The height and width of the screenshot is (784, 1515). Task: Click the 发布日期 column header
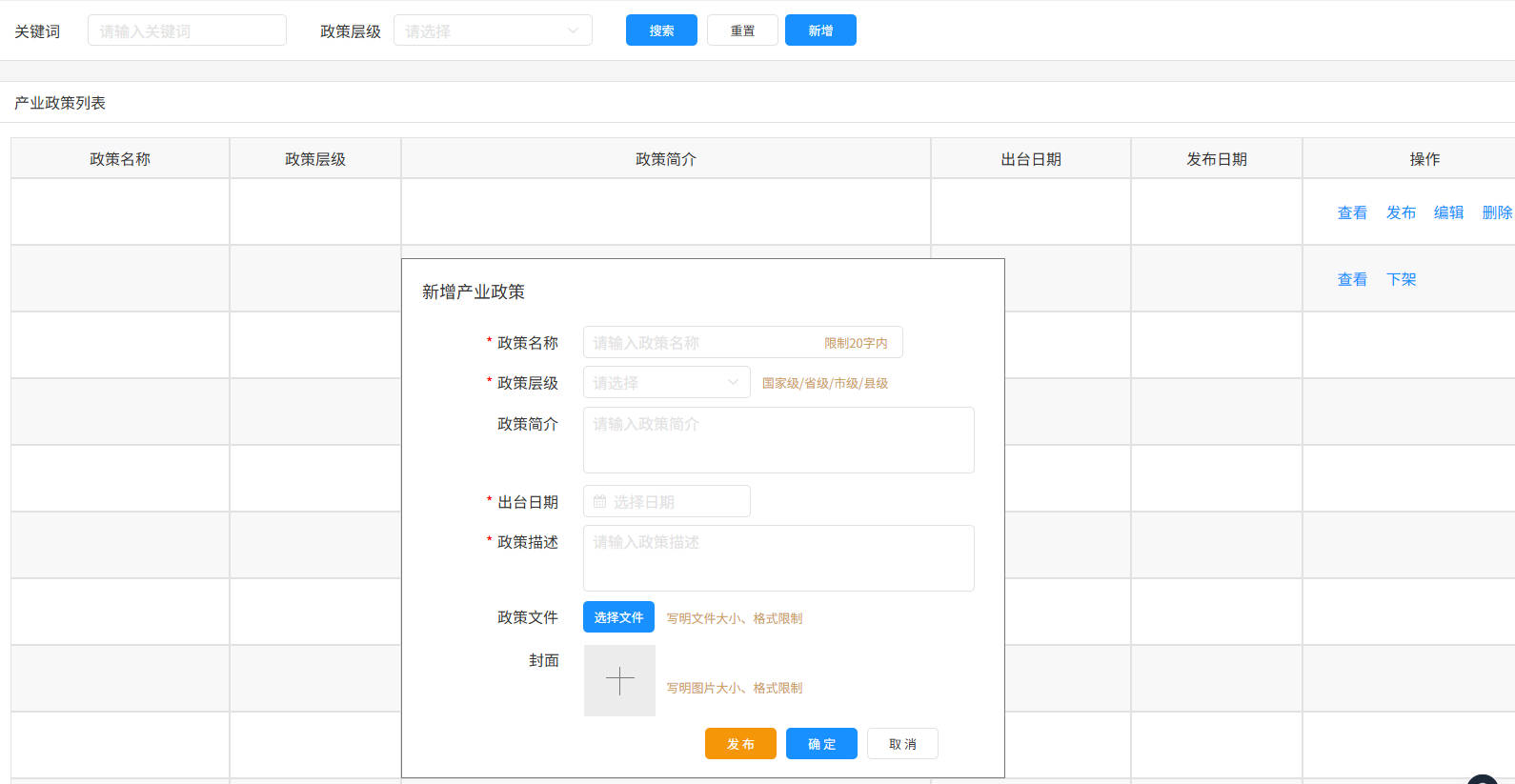pos(1217,159)
